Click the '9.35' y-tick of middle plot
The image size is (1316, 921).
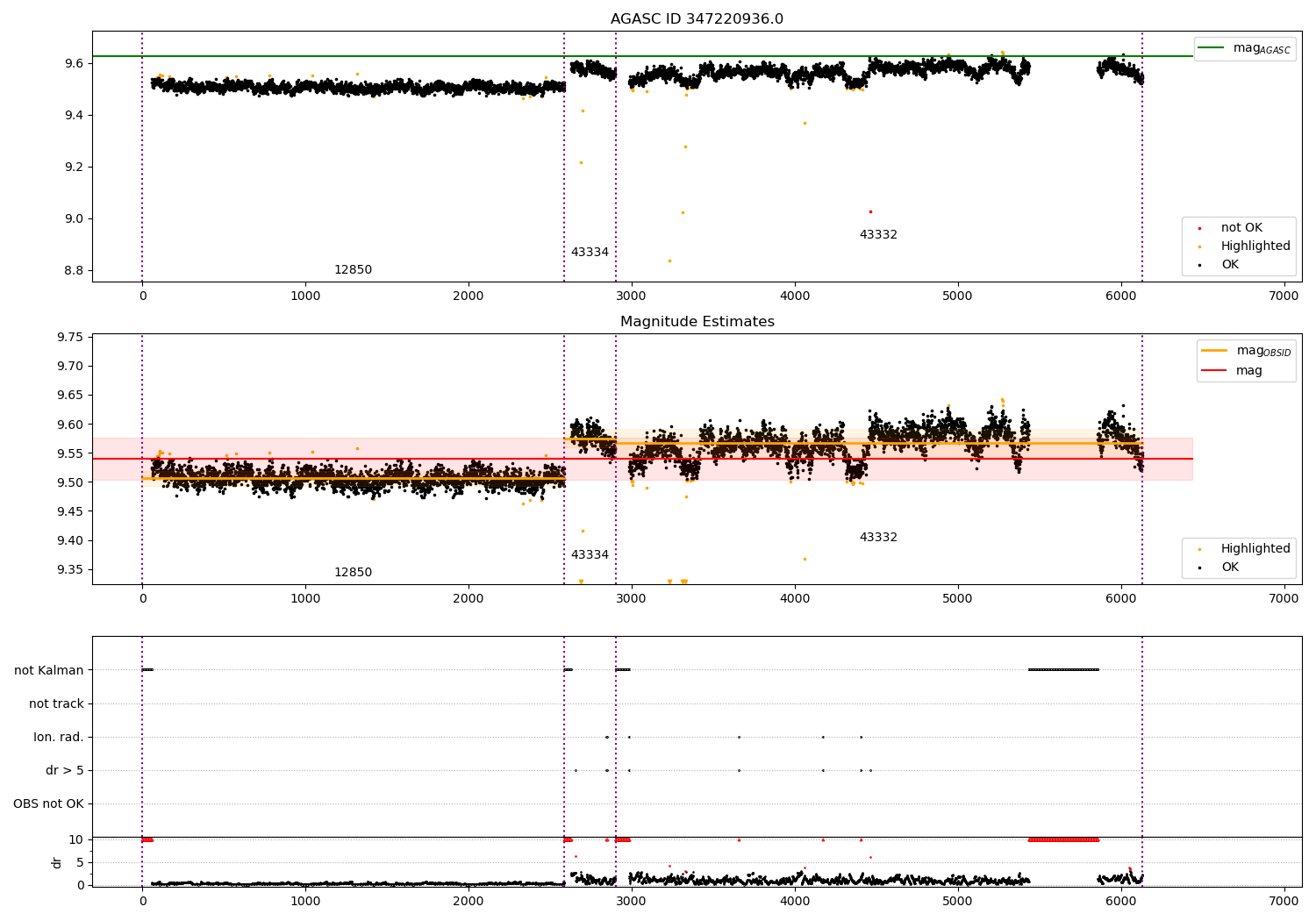pyautogui.click(x=68, y=570)
